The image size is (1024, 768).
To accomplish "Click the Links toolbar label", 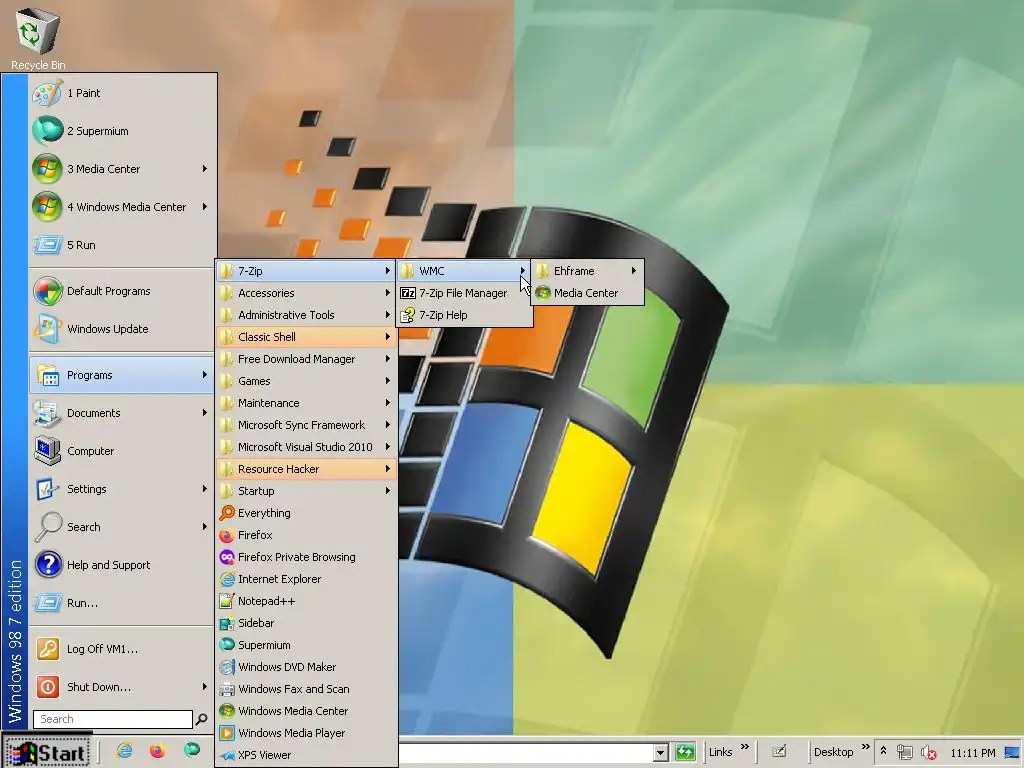I will (720, 752).
